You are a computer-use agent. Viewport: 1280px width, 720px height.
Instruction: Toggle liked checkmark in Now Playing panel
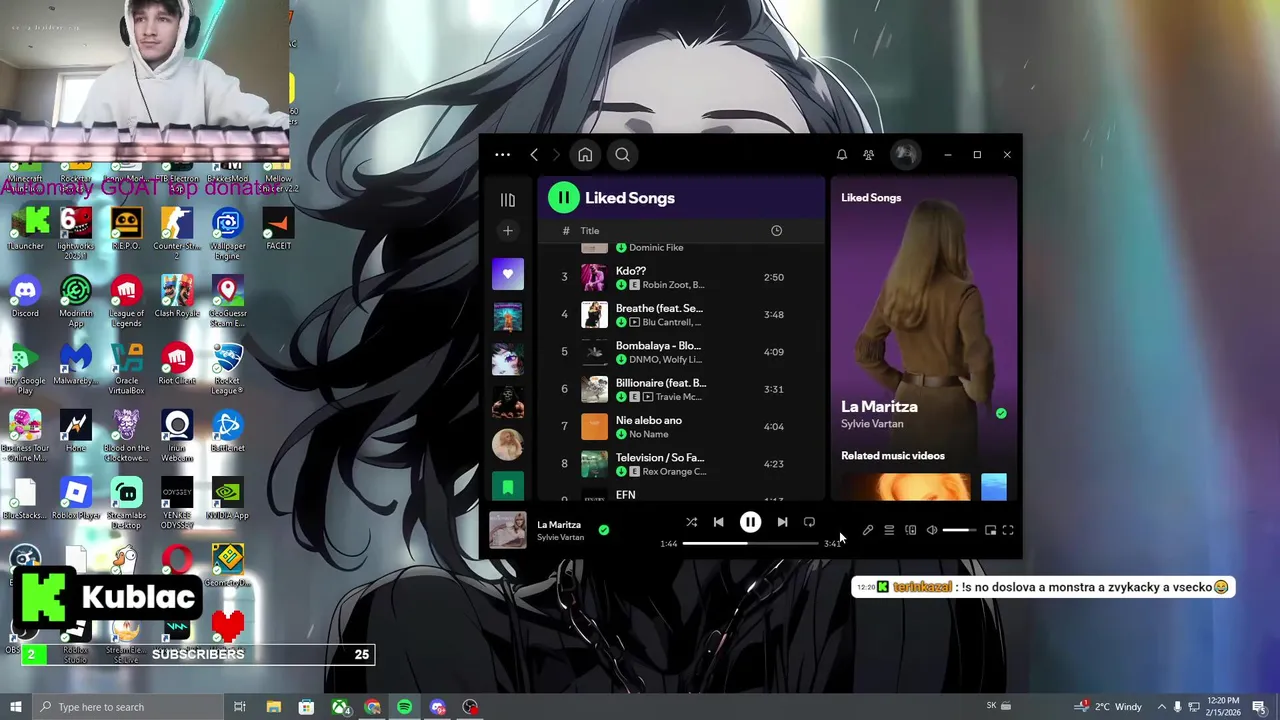[x=1001, y=413]
